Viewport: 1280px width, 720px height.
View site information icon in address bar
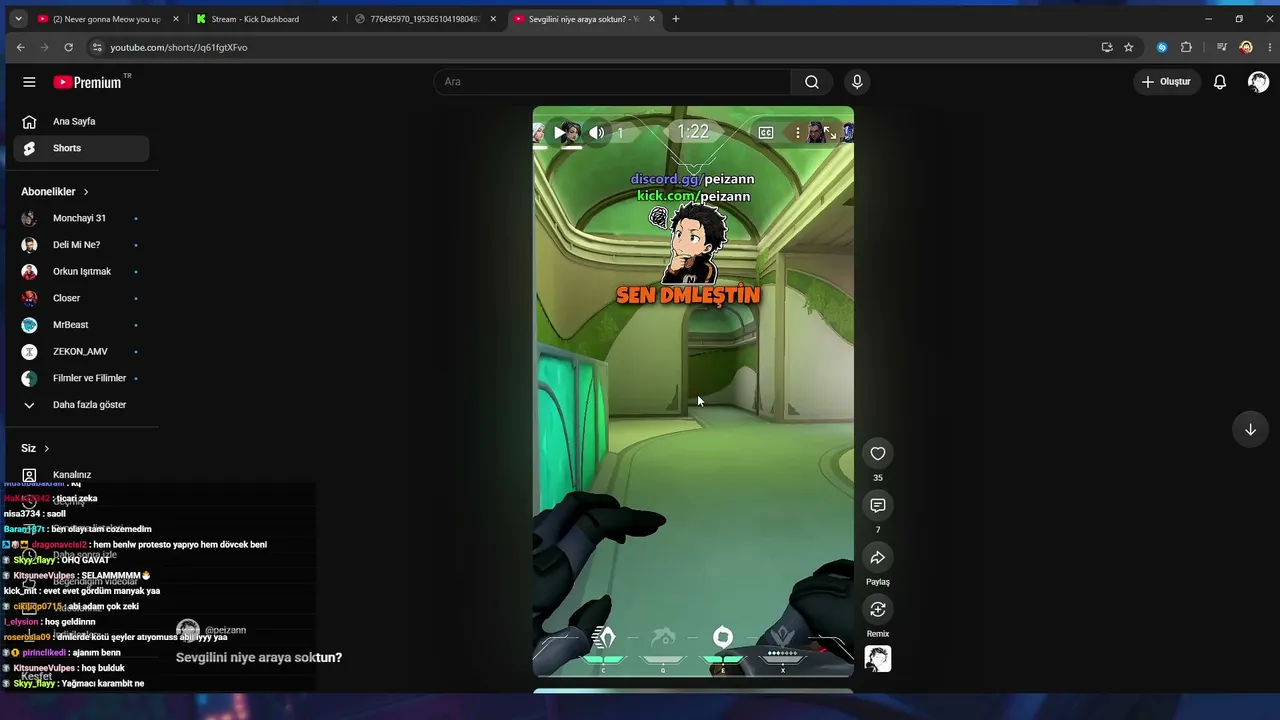(x=97, y=47)
